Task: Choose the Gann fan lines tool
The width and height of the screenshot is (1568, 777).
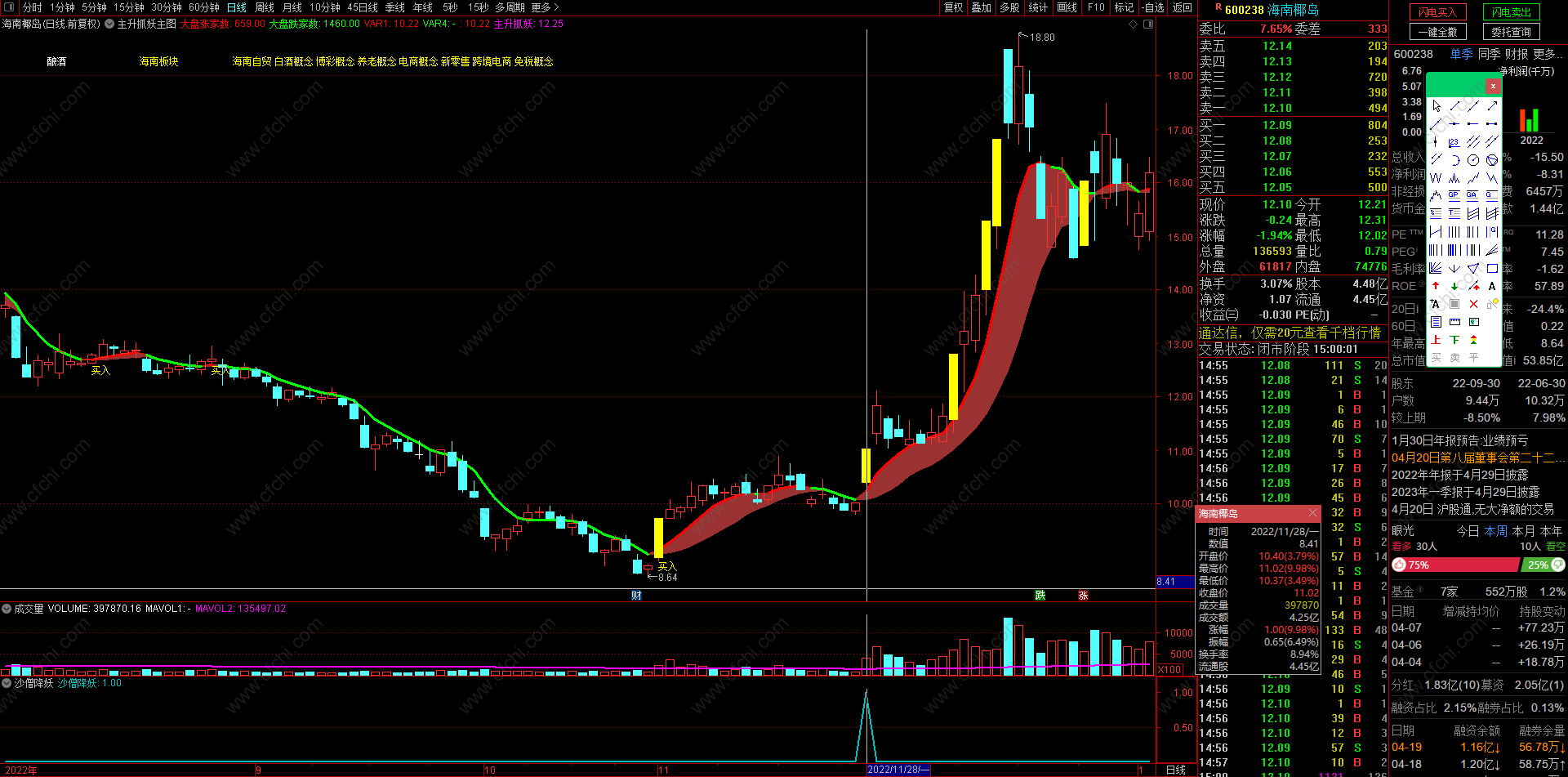Action: click(x=1436, y=268)
